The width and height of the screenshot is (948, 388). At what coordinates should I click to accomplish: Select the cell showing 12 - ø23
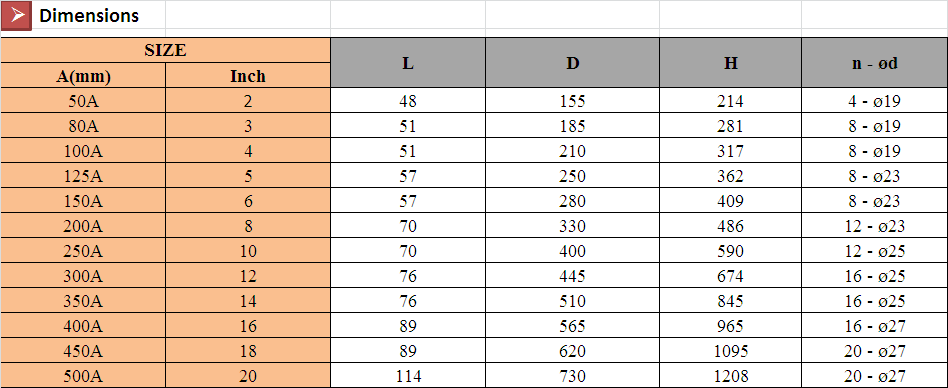874,226
